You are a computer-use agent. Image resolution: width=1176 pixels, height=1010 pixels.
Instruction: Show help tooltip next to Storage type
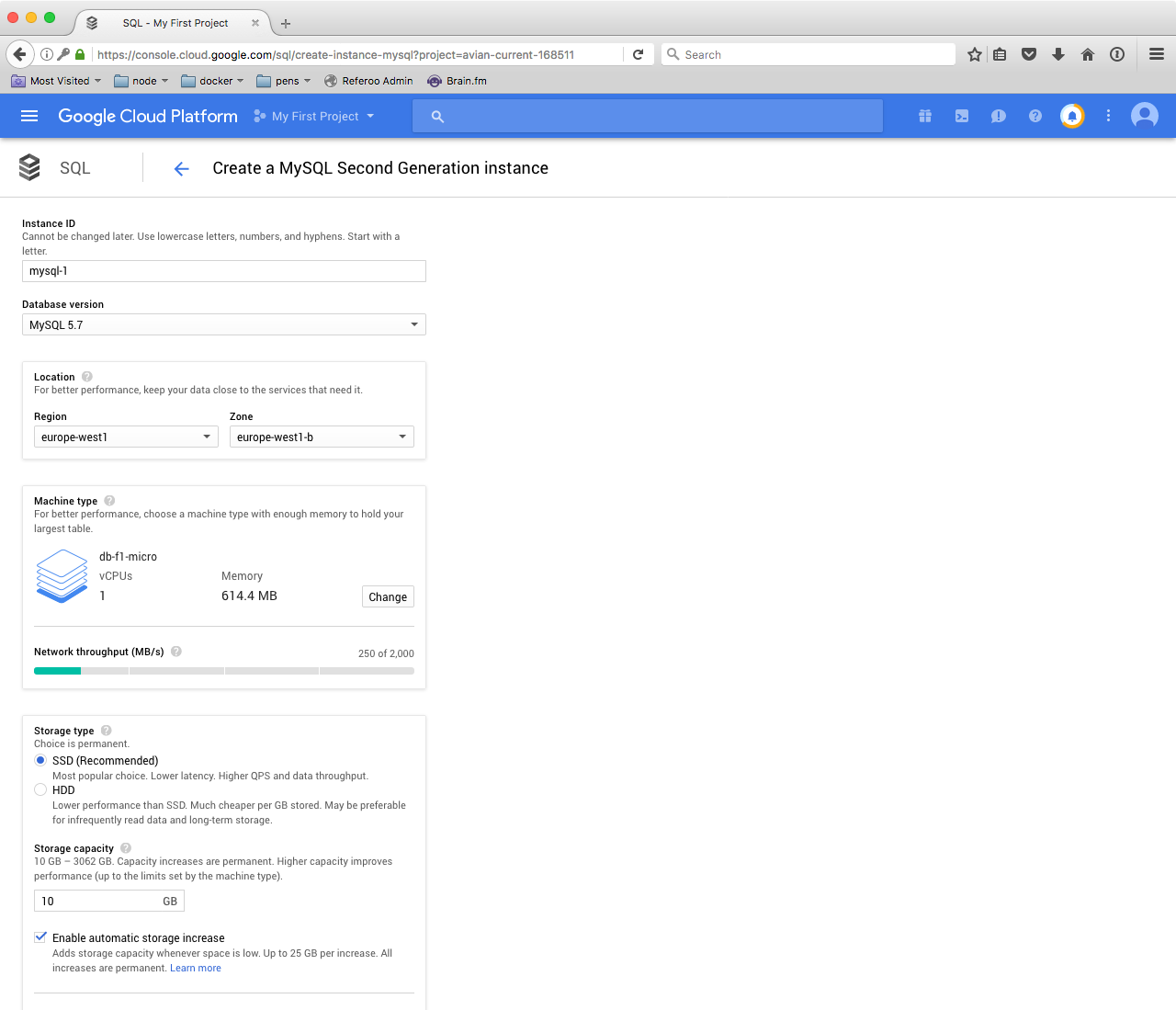pyautogui.click(x=107, y=731)
